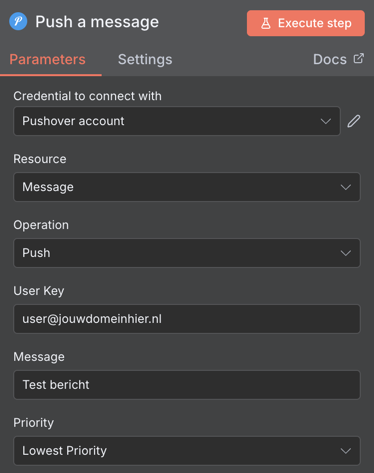Click the Pushover node logo icon
Screen dimensions: 374x473
pyautogui.click(x=18, y=21)
